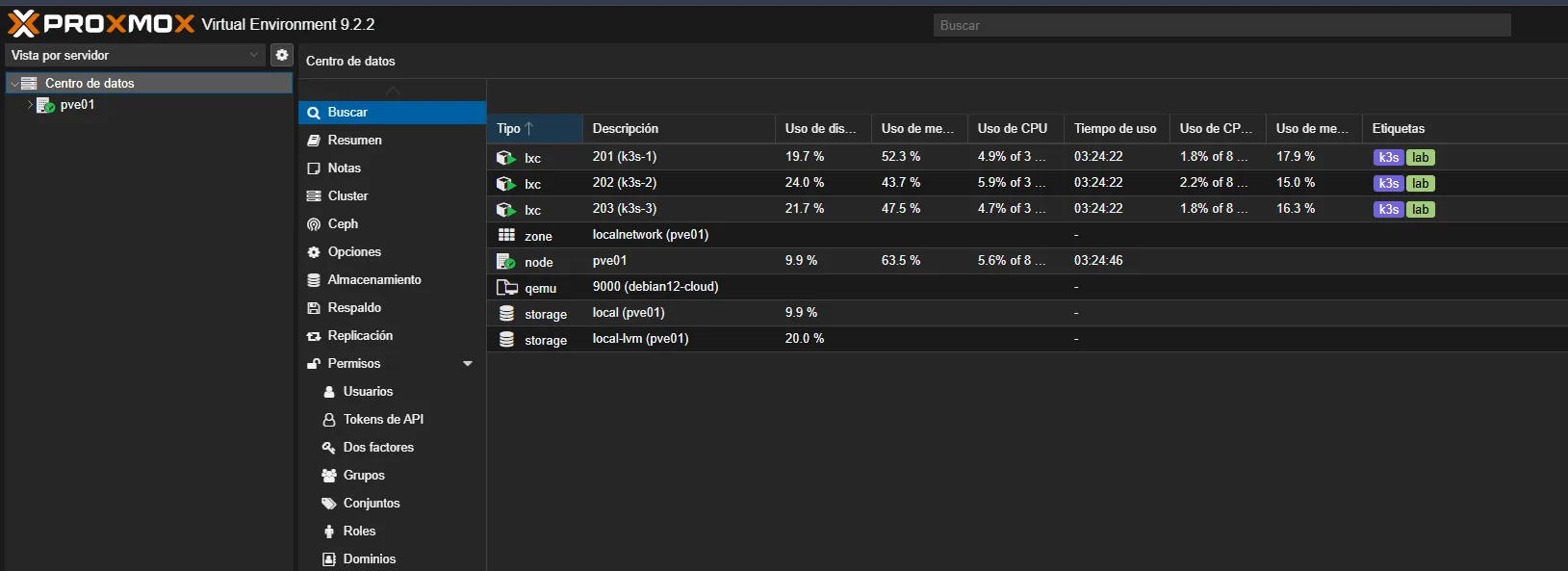Click the Cluster server icon

click(x=314, y=196)
